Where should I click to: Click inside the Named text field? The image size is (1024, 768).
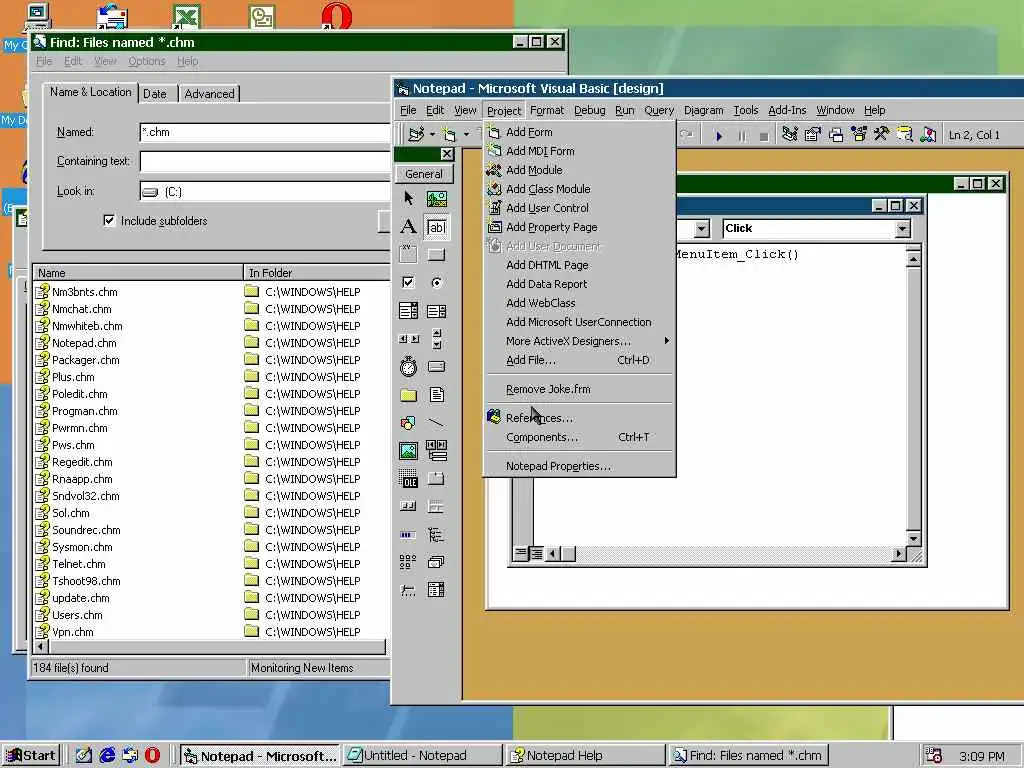(x=264, y=132)
